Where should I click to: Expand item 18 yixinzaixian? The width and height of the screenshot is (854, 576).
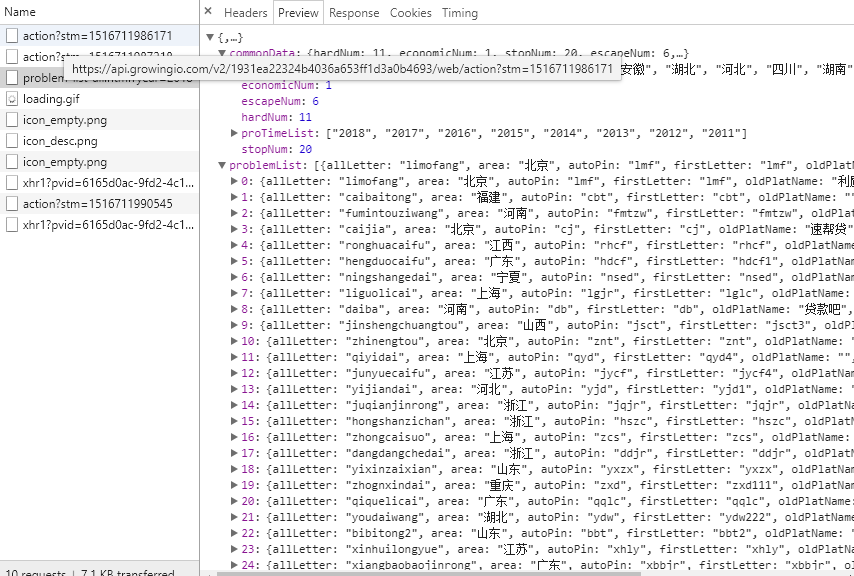coord(234,469)
